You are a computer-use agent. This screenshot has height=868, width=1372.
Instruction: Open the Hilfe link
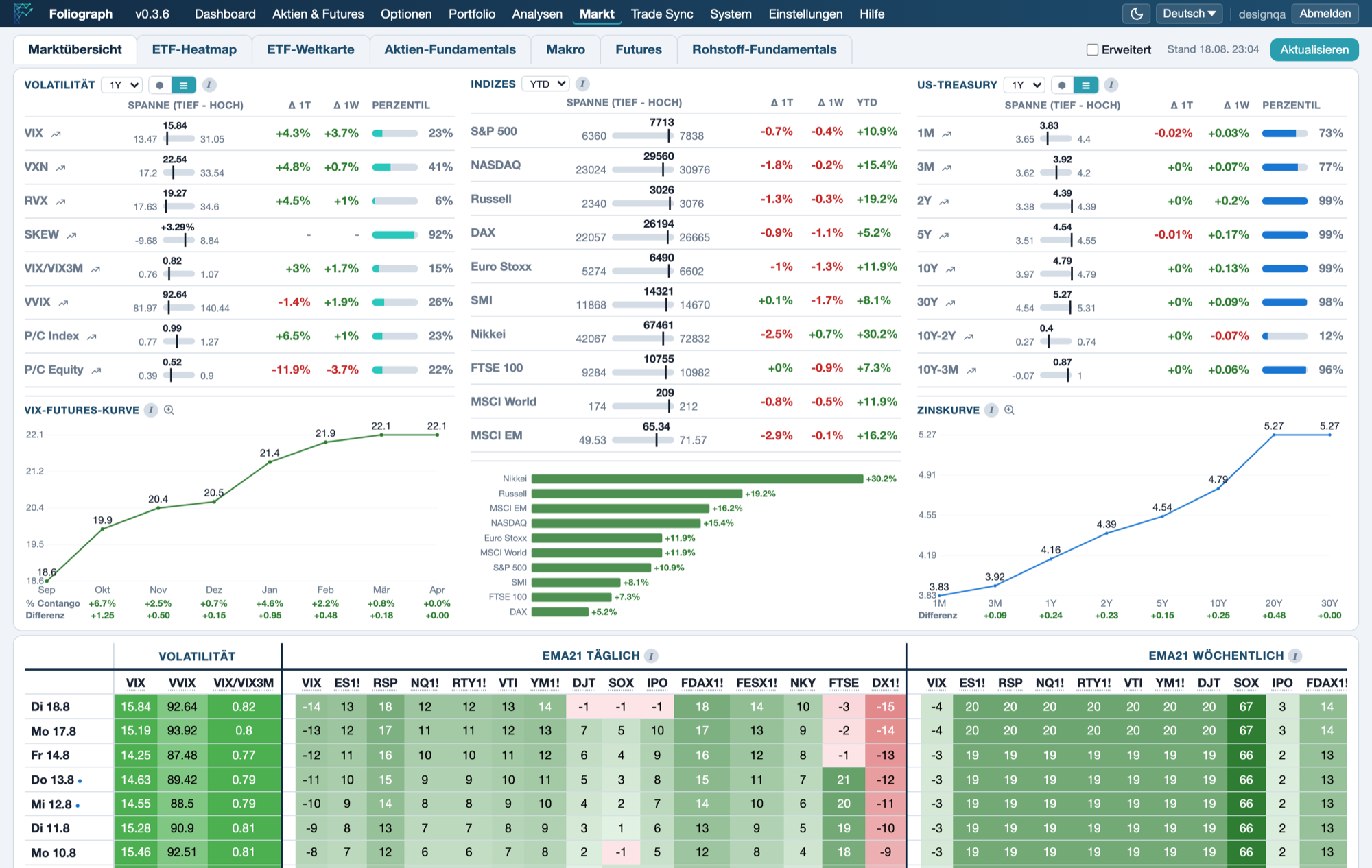(872, 14)
